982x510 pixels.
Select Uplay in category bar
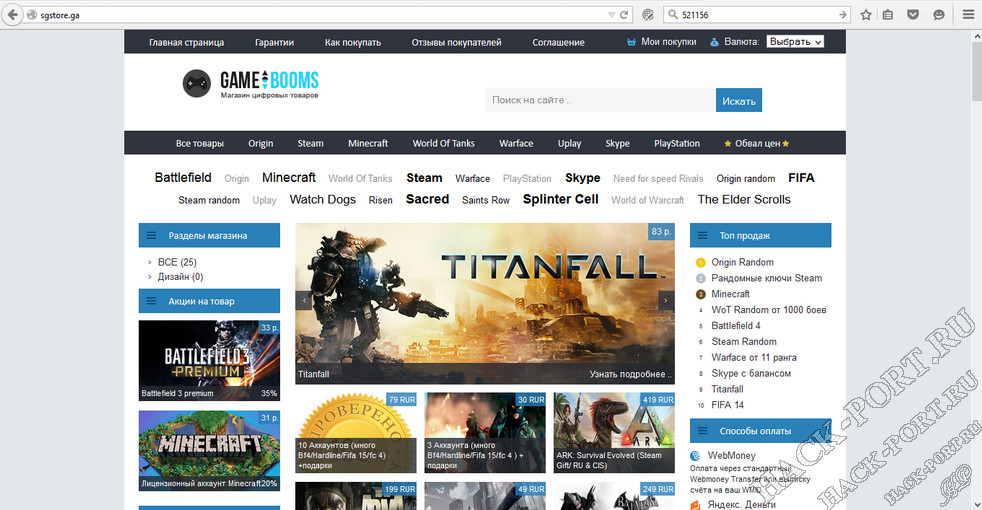[x=569, y=143]
